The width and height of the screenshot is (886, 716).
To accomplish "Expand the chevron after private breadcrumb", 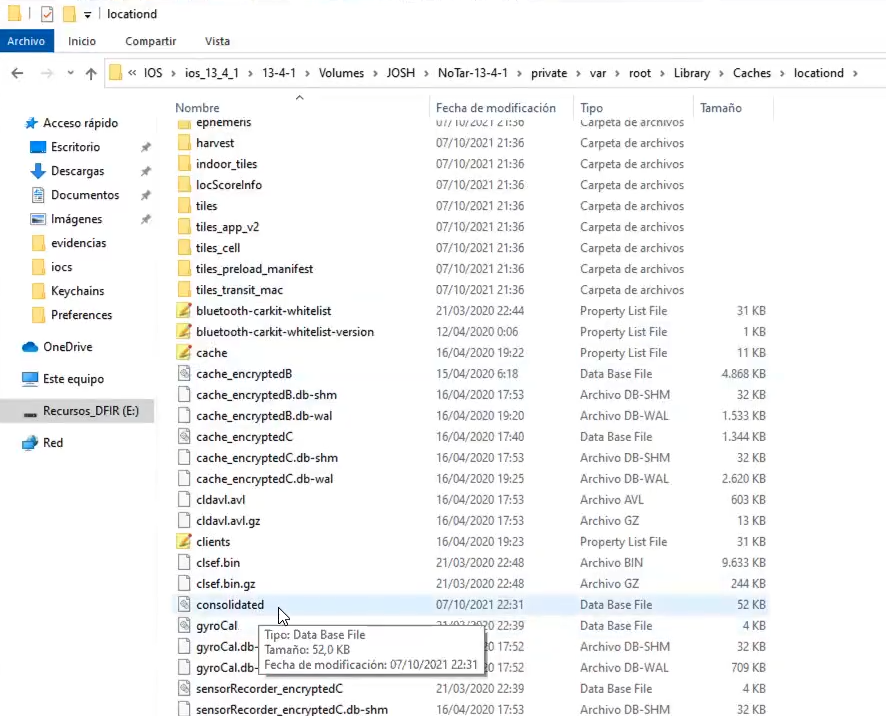I will 578,73.
